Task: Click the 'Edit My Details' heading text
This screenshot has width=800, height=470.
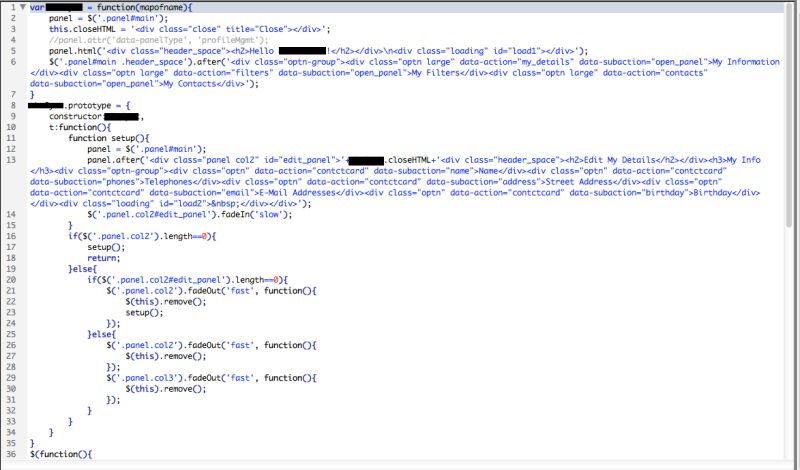Action: [x=619, y=160]
